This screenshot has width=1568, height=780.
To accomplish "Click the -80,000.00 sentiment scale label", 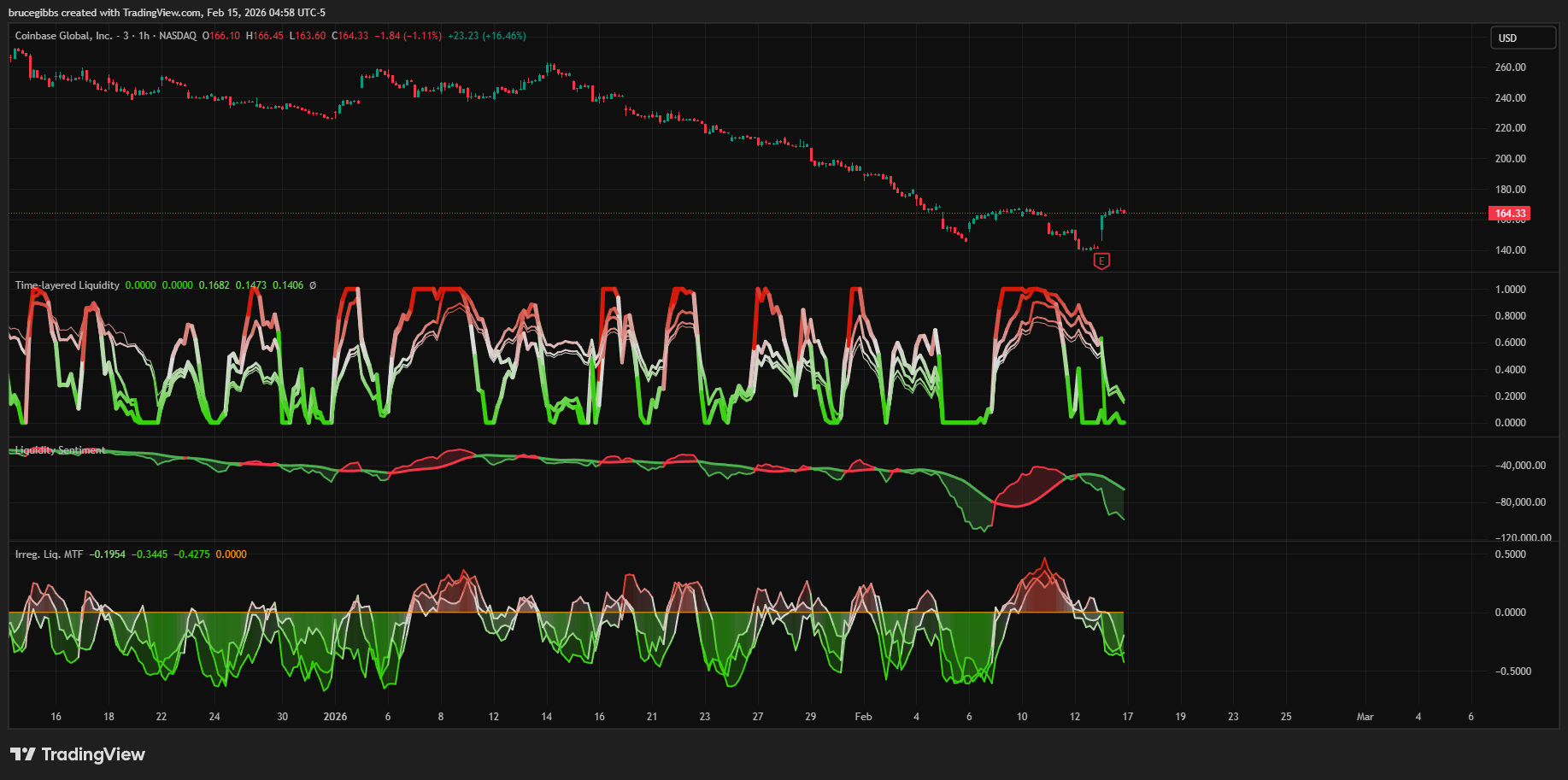I will pos(1520,502).
